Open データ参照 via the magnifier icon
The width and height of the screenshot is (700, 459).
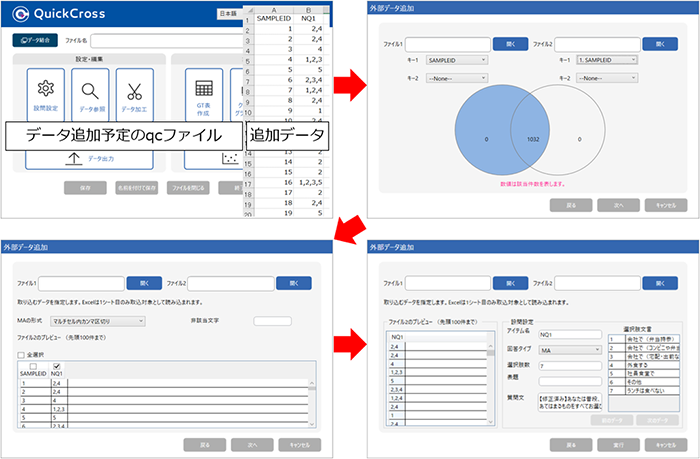click(90, 91)
